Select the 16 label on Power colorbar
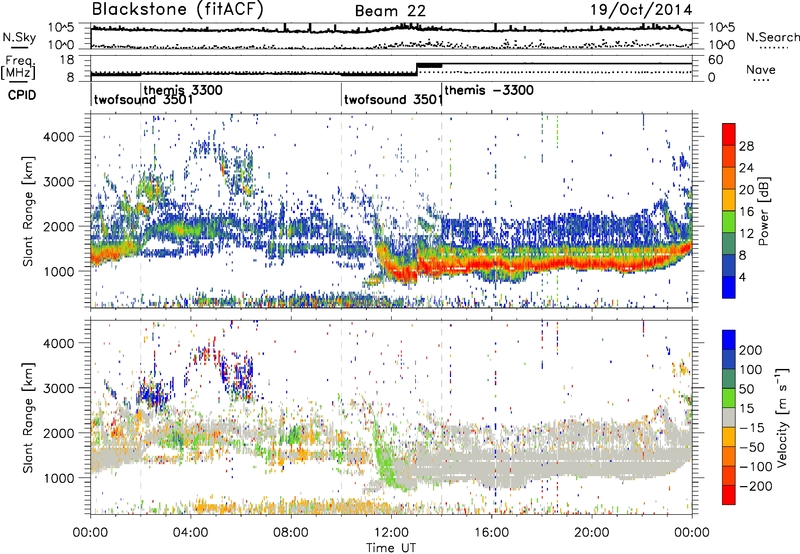800x554 pixels. 746,211
